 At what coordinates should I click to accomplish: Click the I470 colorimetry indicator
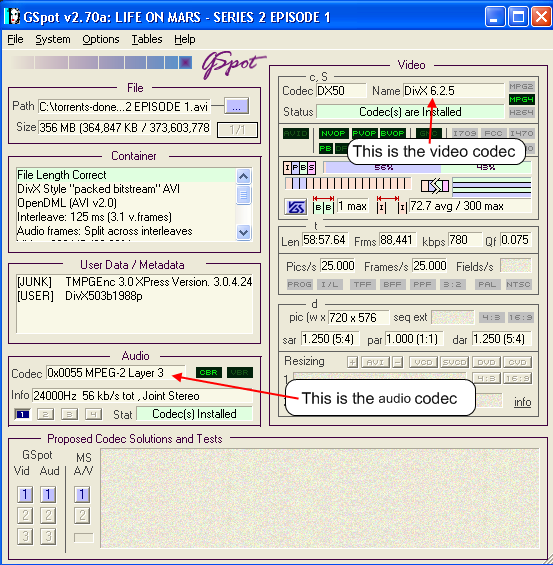(x=521, y=134)
